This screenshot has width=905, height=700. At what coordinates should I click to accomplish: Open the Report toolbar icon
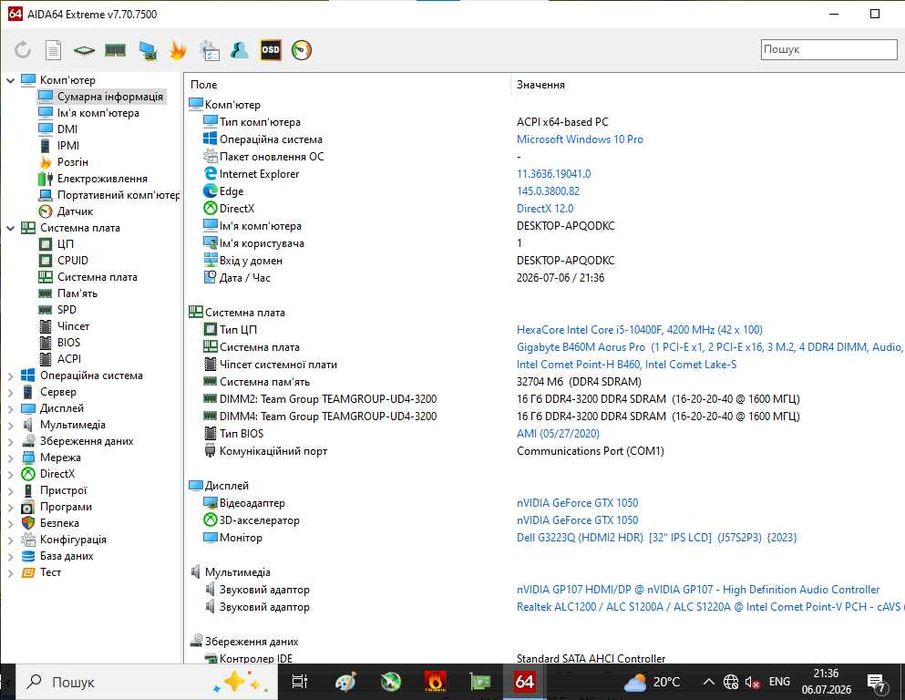53,50
